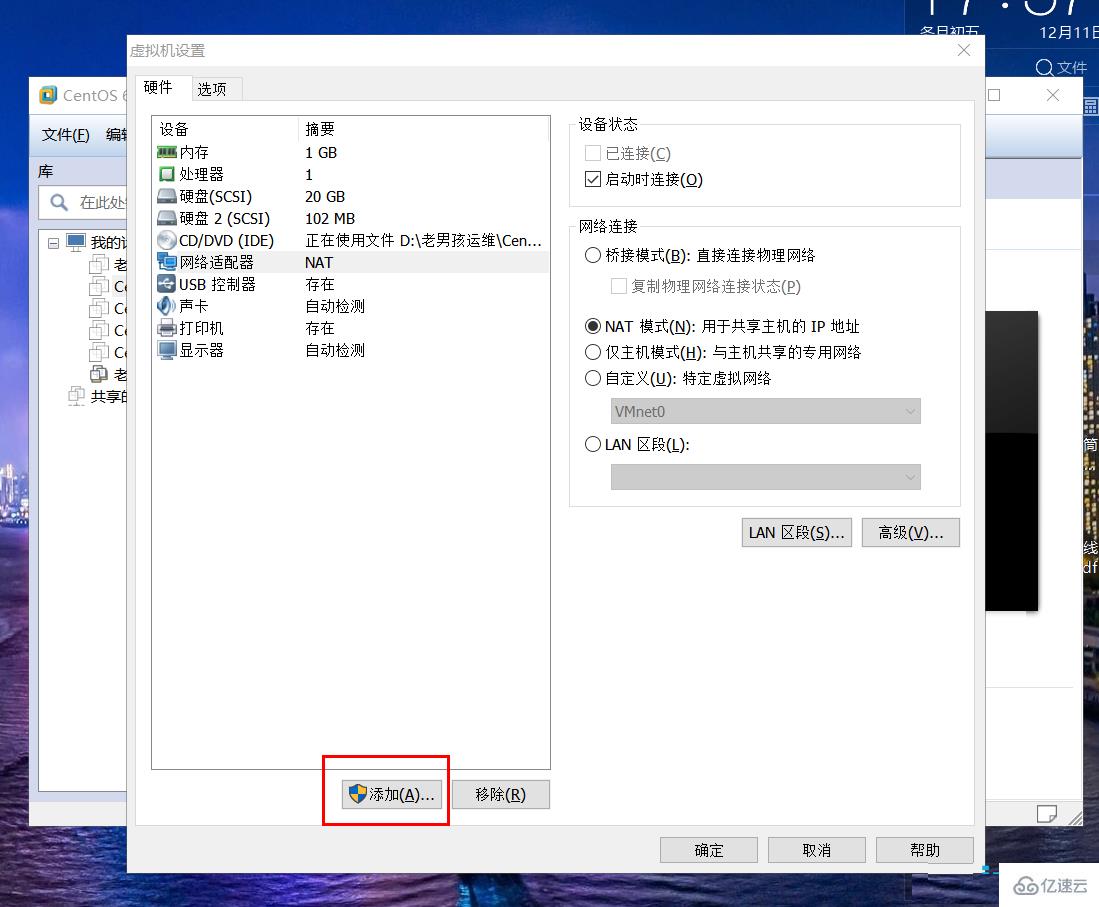This screenshot has width=1099, height=907.
Task: Open the VMnet0 dropdown
Action: pyautogui.click(x=765, y=411)
